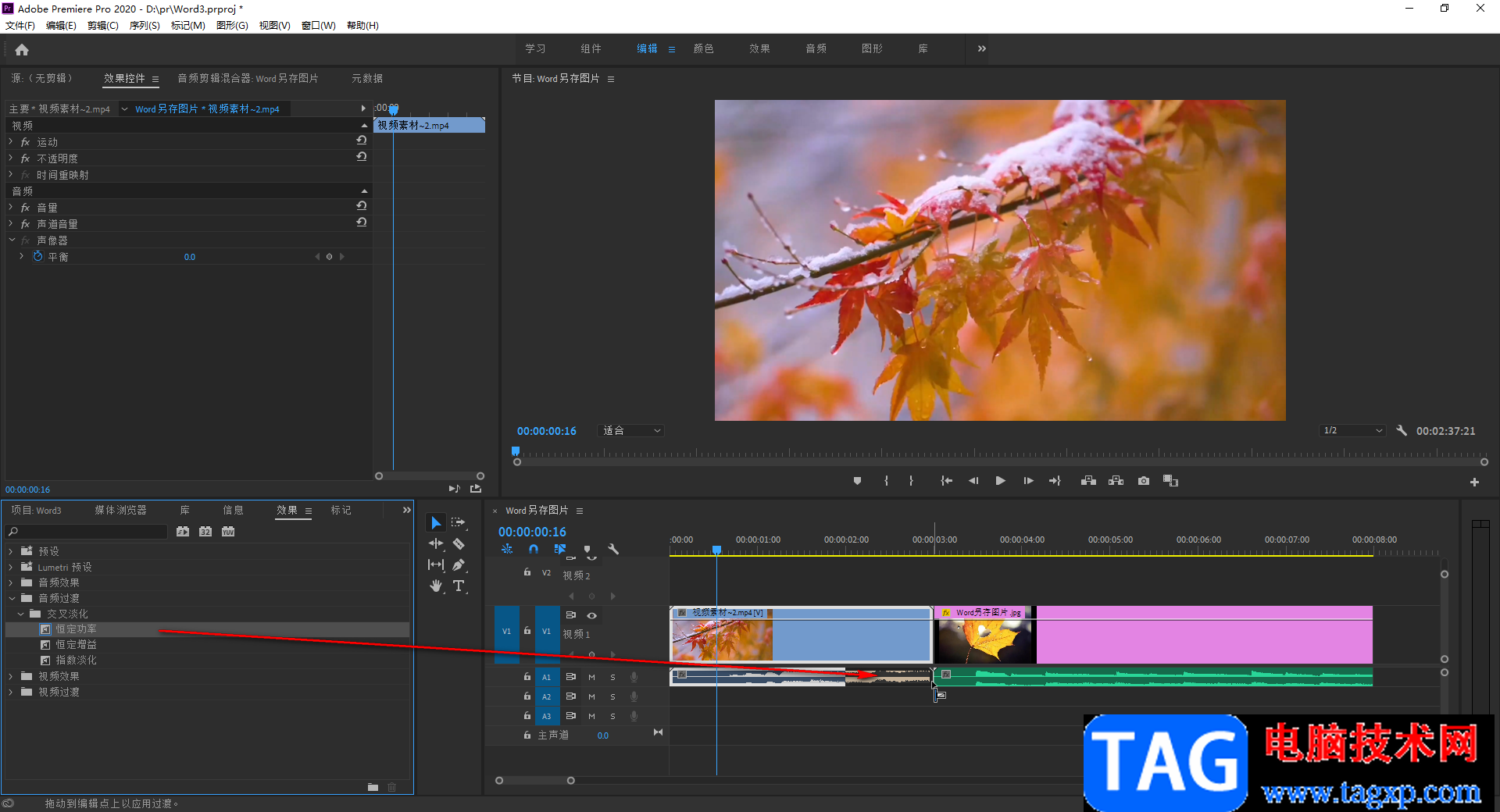
Task: Open the Button Editor plus icon
Action: (1474, 483)
